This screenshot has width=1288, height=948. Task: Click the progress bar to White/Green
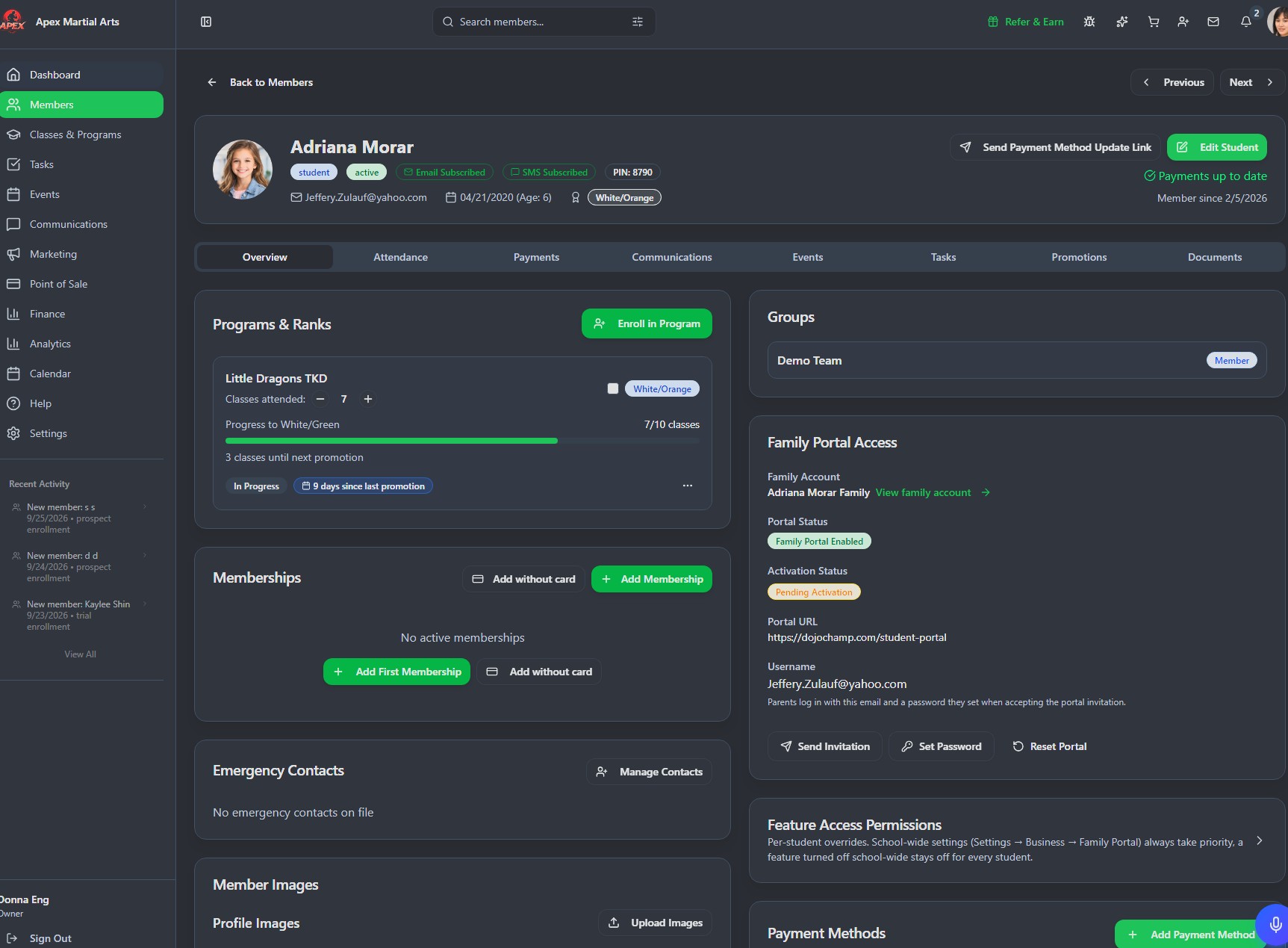(x=462, y=441)
